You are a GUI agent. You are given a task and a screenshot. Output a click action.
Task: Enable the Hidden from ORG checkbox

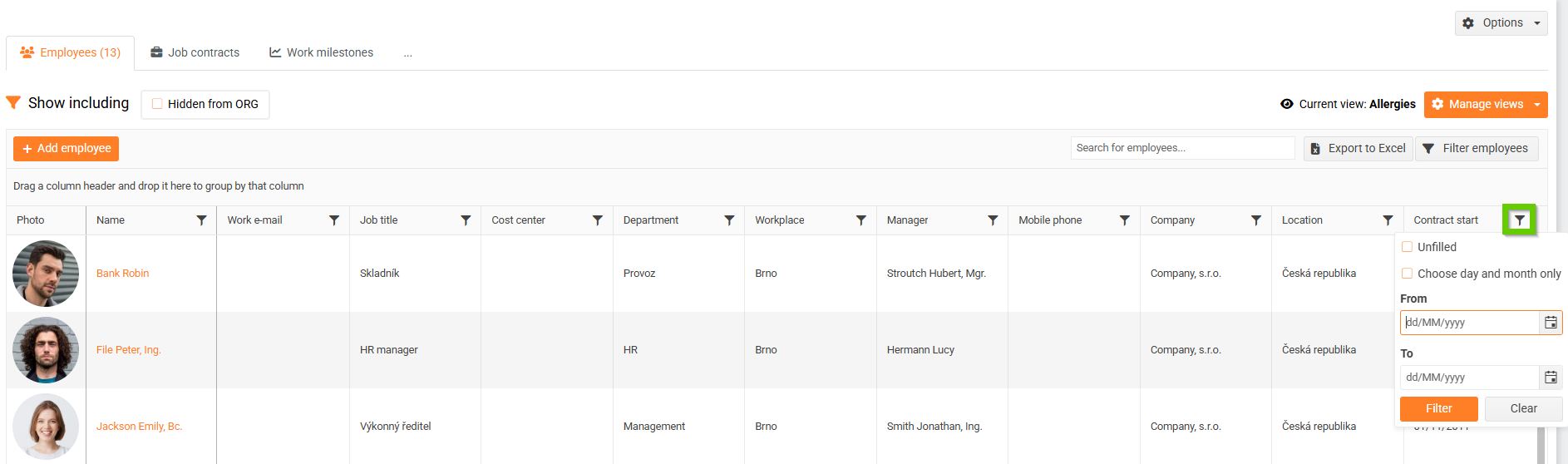point(157,104)
